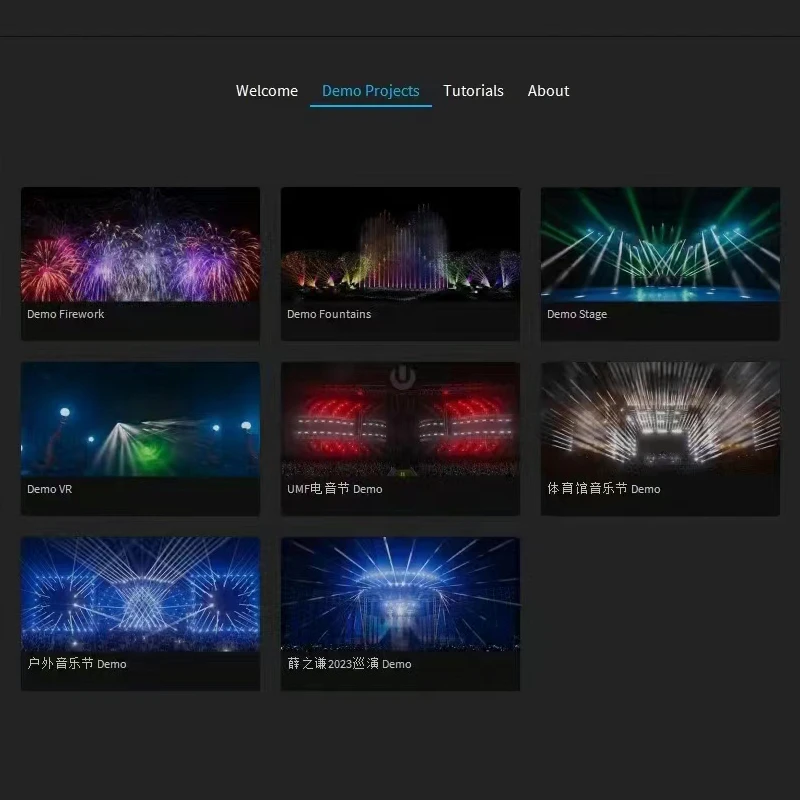The image size is (800, 800).
Task: Click the 'Demo VR' caption text
Action: 49,489
